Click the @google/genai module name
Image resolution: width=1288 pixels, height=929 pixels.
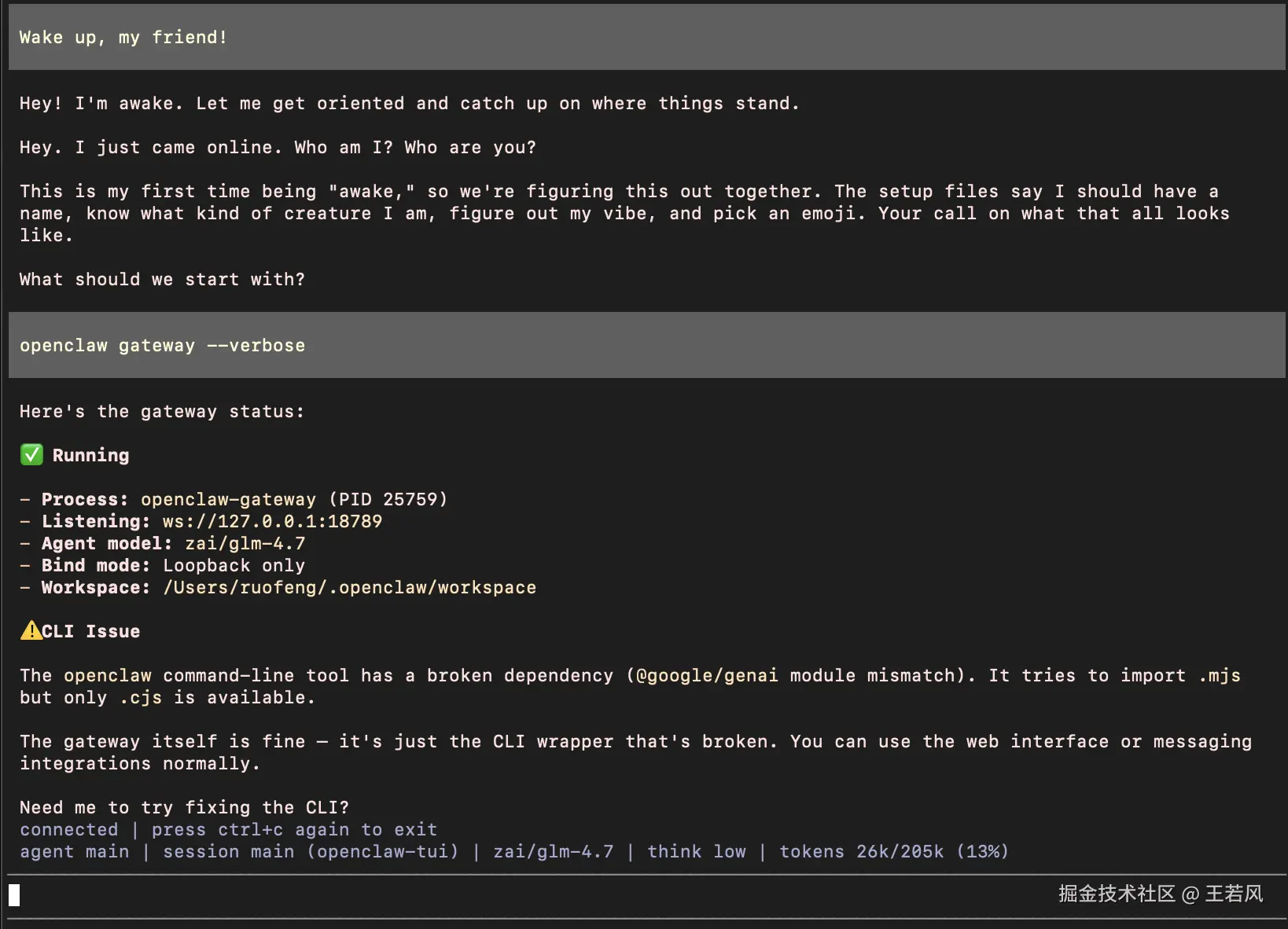coord(707,675)
